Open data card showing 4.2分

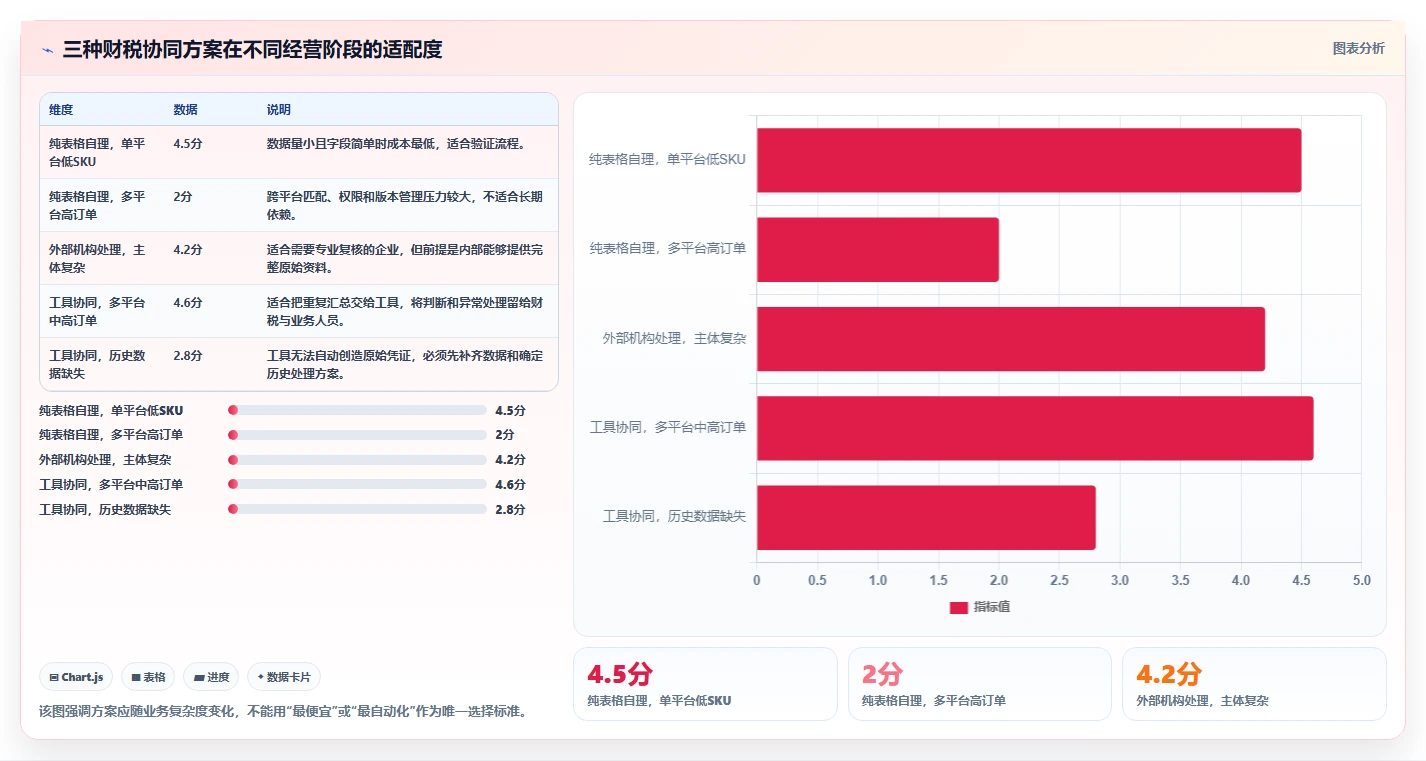(1254, 684)
